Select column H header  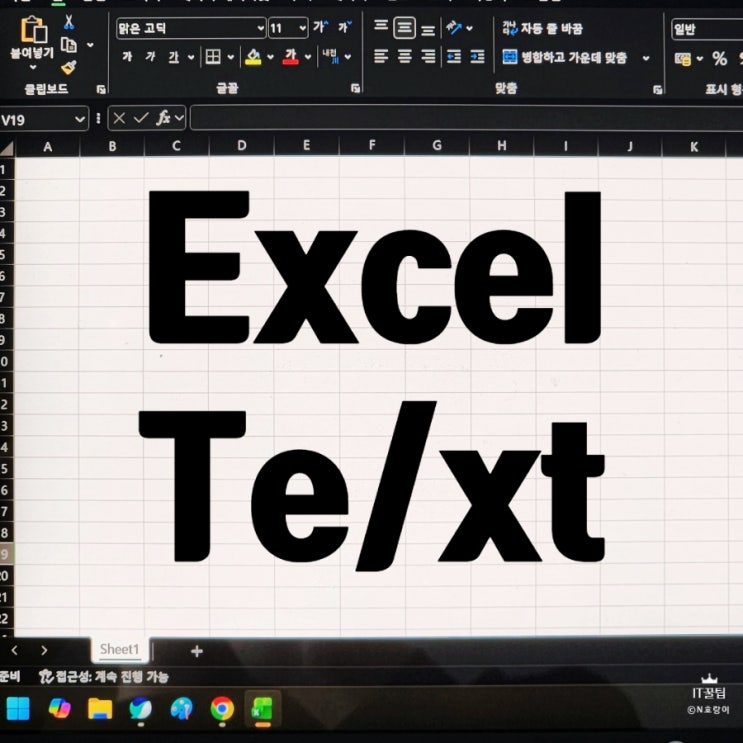(x=501, y=145)
